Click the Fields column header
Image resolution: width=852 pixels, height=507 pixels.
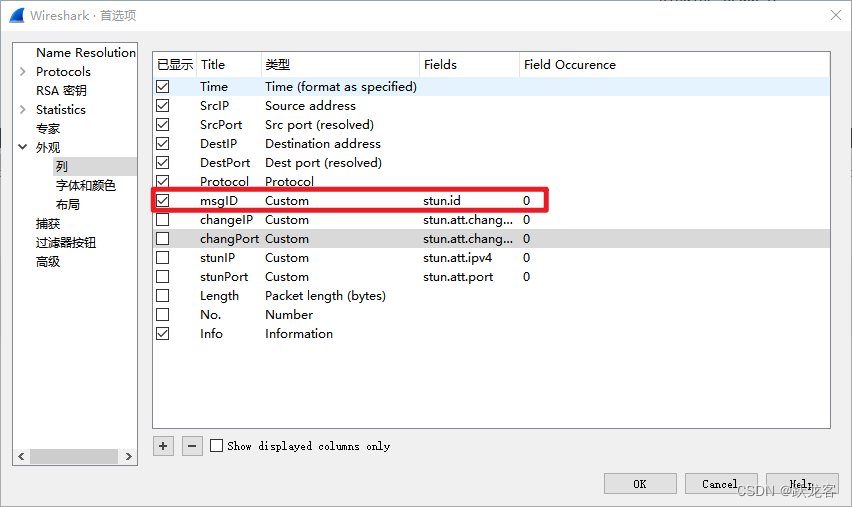point(469,65)
